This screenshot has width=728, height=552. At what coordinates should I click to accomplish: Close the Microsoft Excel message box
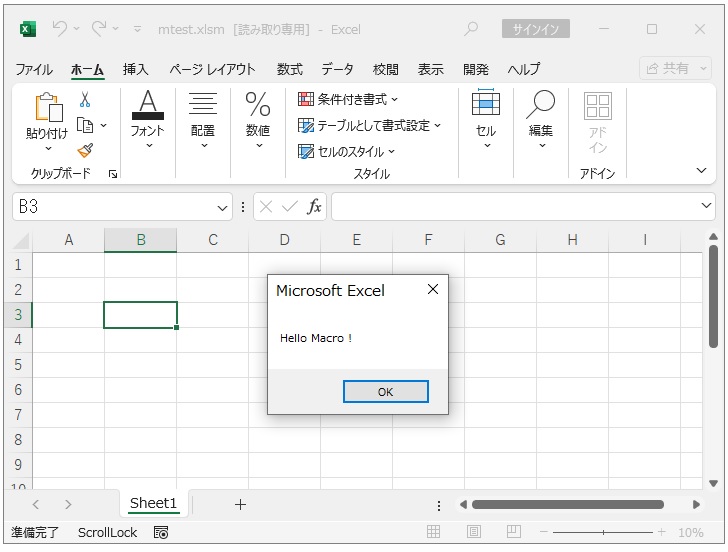tap(433, 289)
